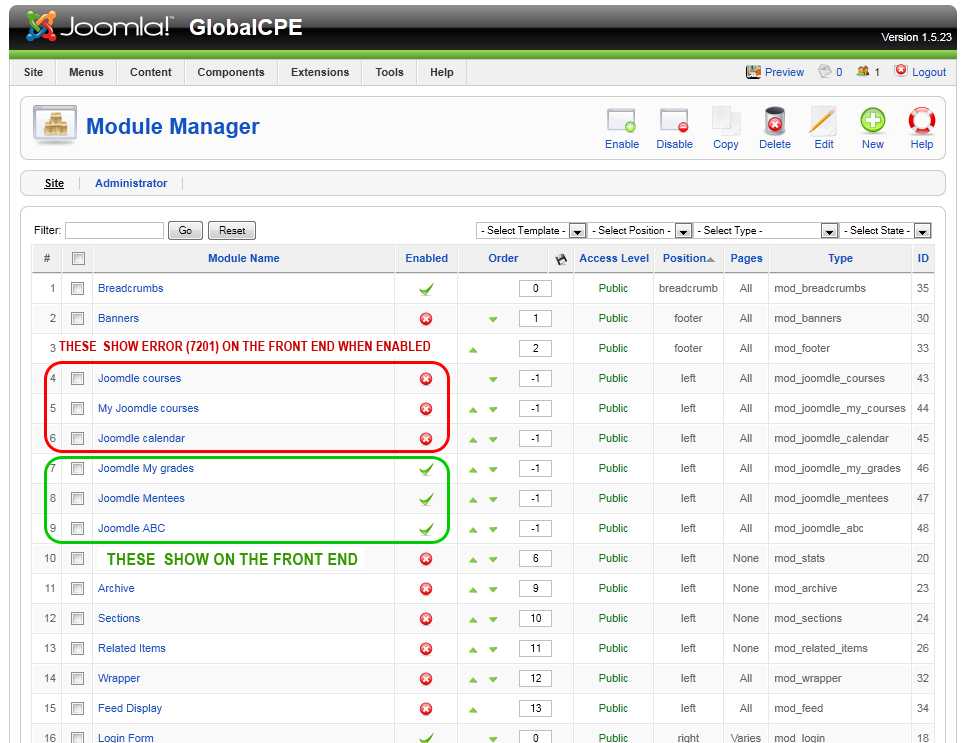Open the Edit toolbar icon
The width and height of the screenshot is (962, 743).
822,127
